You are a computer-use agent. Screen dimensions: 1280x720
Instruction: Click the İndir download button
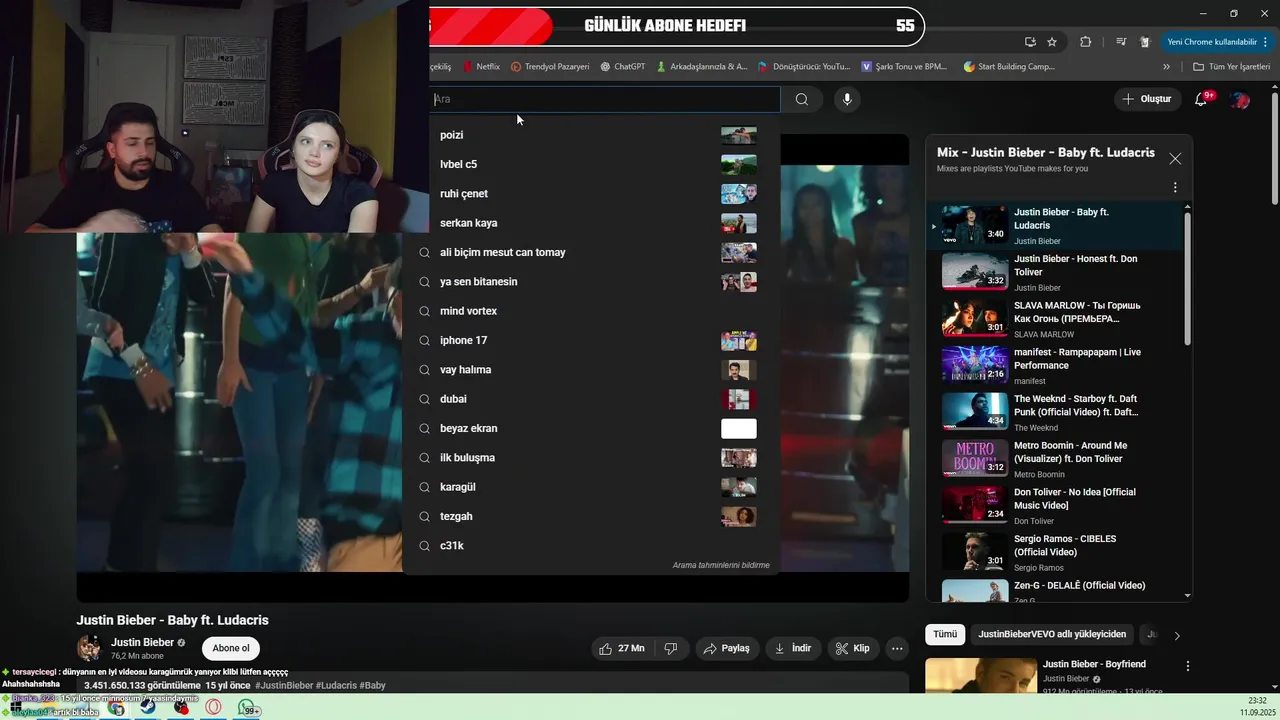click(x=793, y=648)
